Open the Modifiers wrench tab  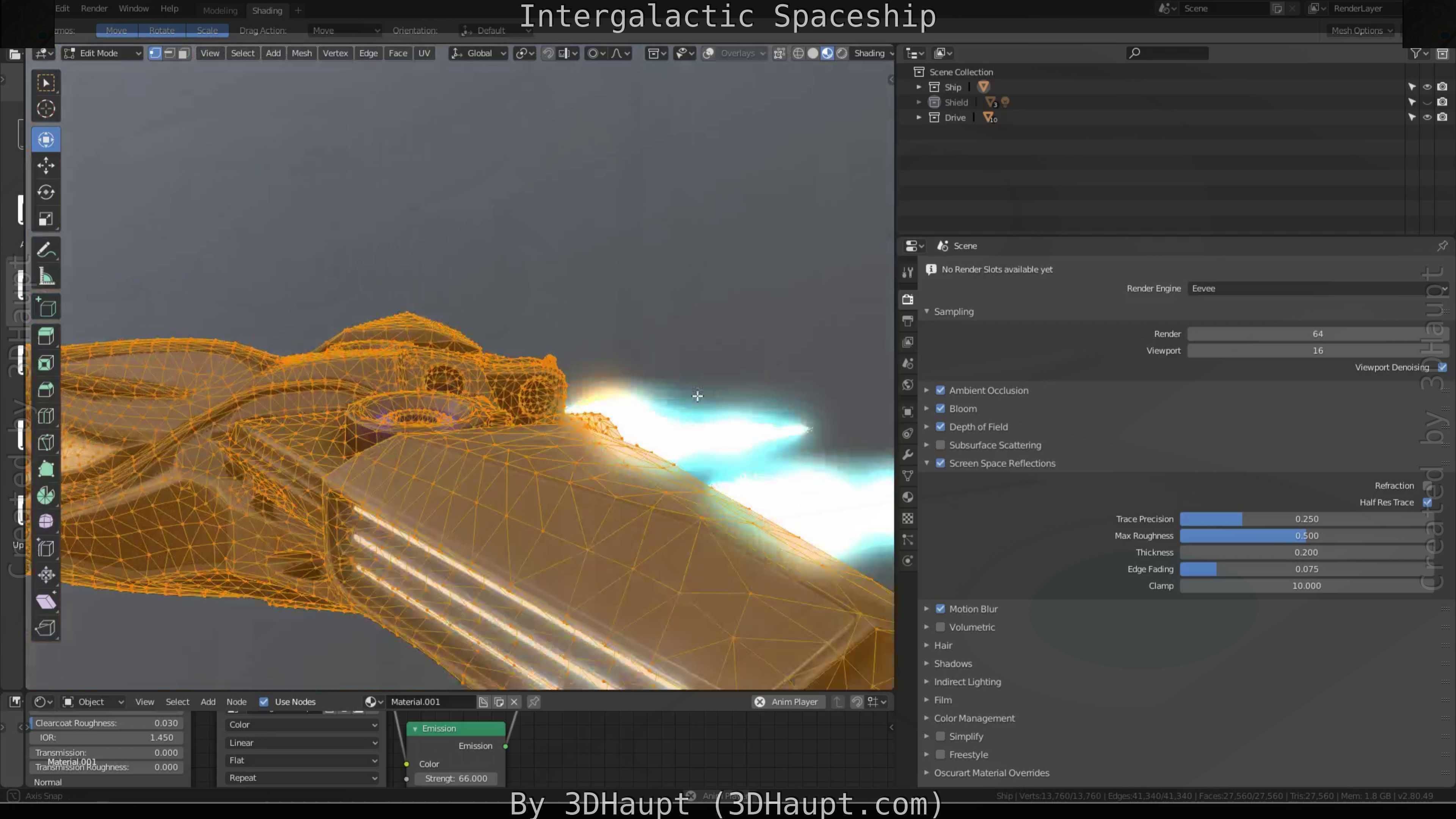point(908,455)
